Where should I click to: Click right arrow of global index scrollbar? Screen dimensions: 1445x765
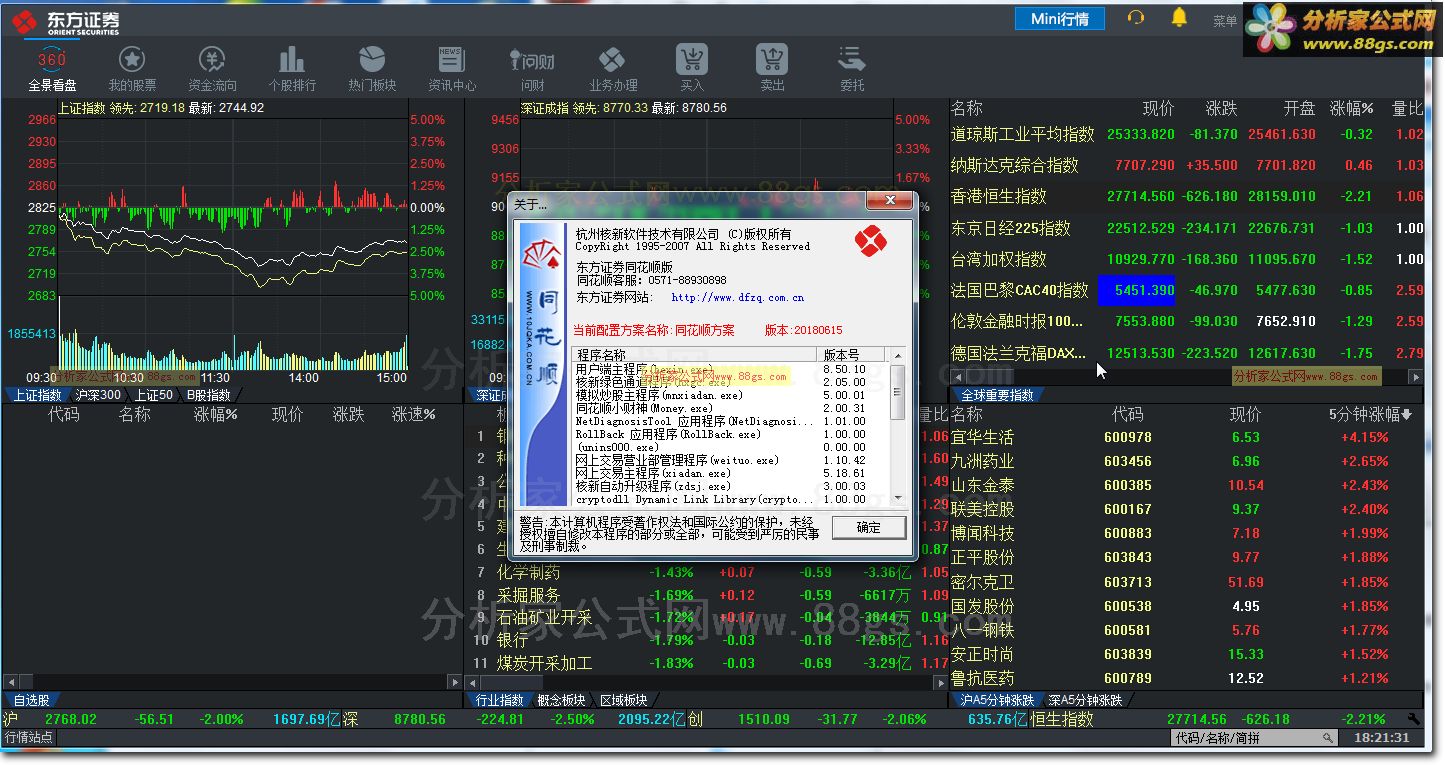[x=1415, y=377]
